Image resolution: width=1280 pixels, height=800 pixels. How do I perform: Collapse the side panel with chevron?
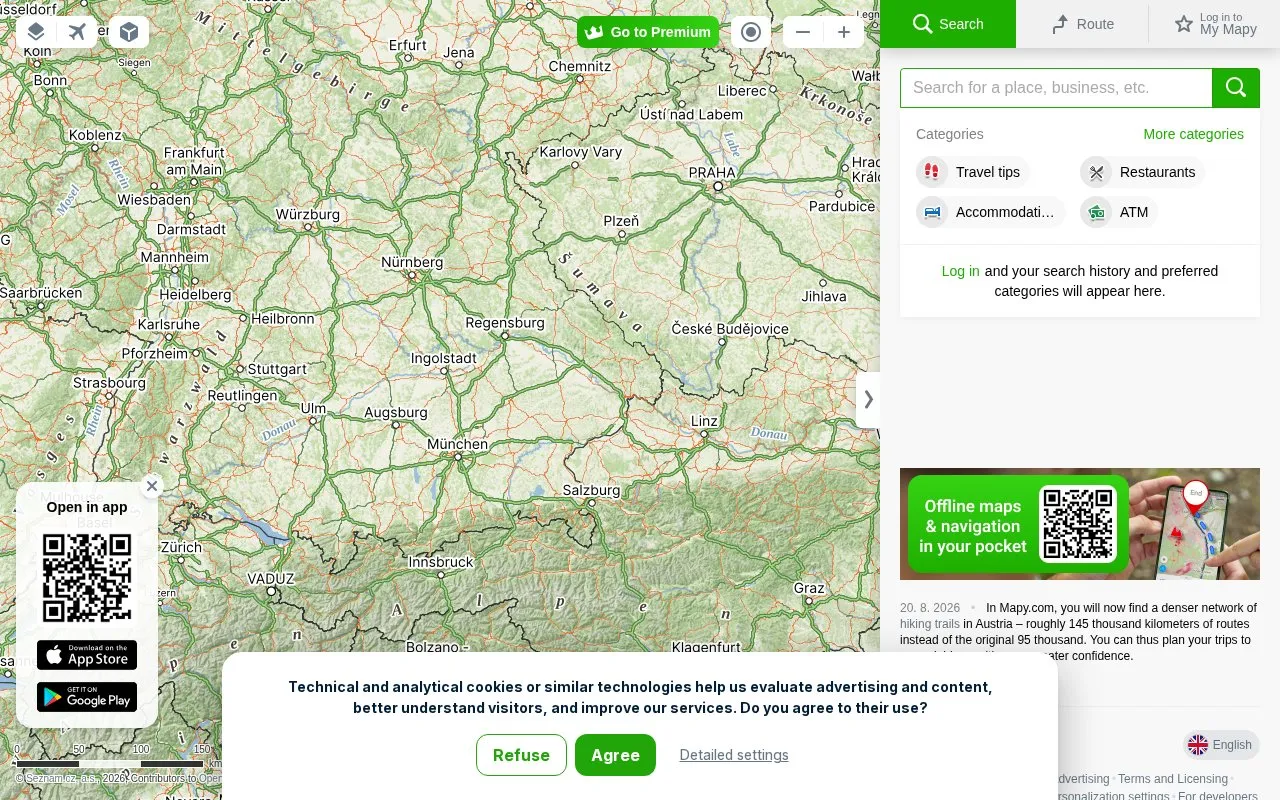click(x=868, y=399)
